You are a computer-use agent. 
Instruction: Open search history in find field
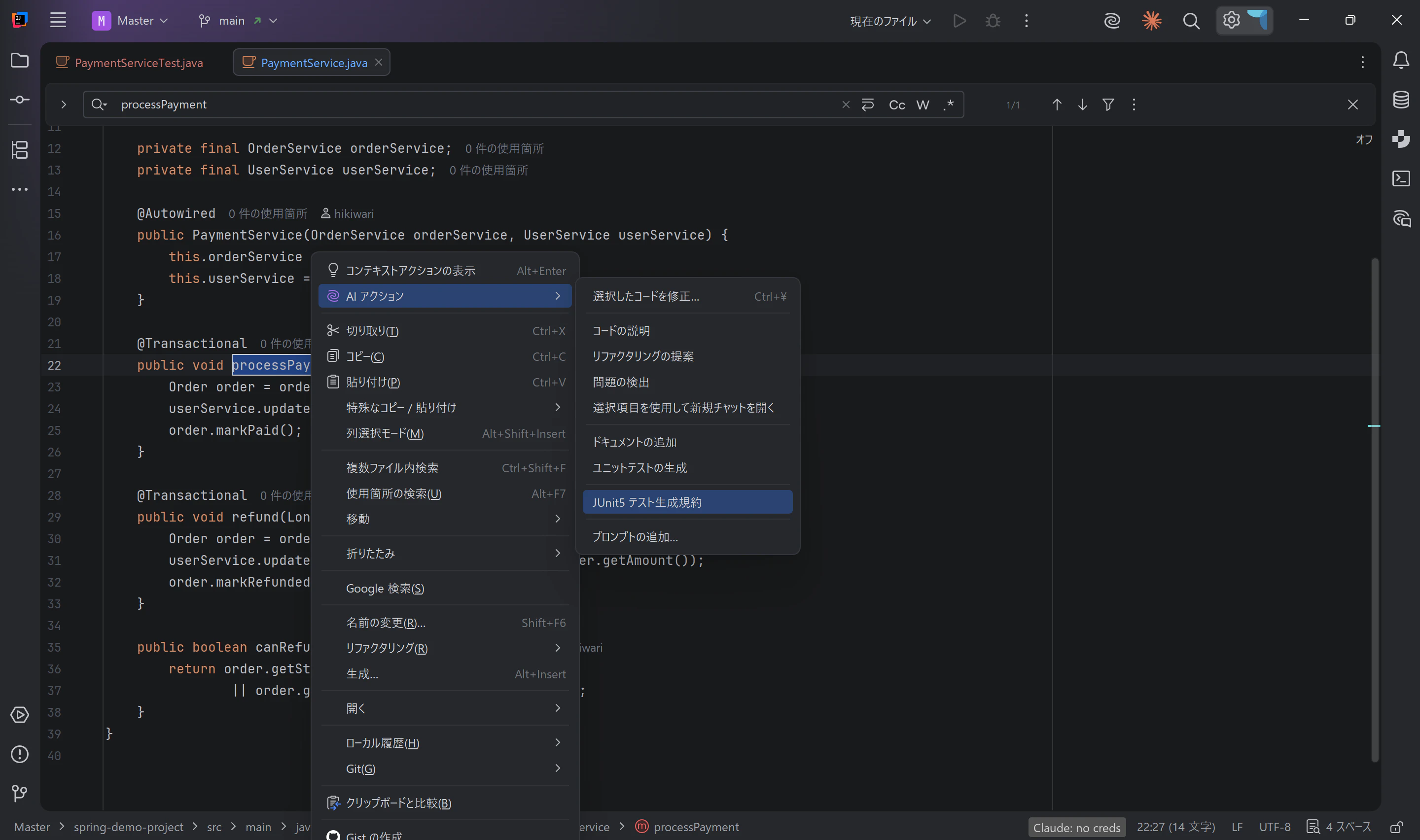coord(99,105)
